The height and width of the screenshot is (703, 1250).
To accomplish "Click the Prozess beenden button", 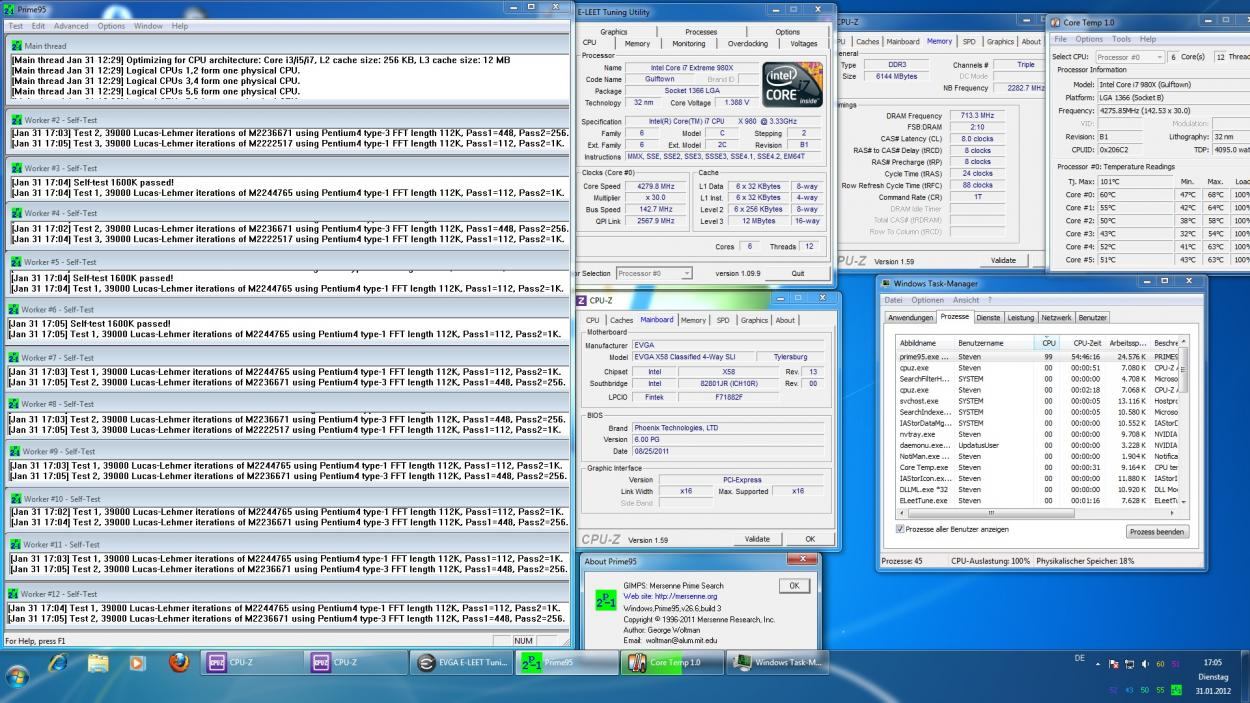I will (x=1157, y=532).
